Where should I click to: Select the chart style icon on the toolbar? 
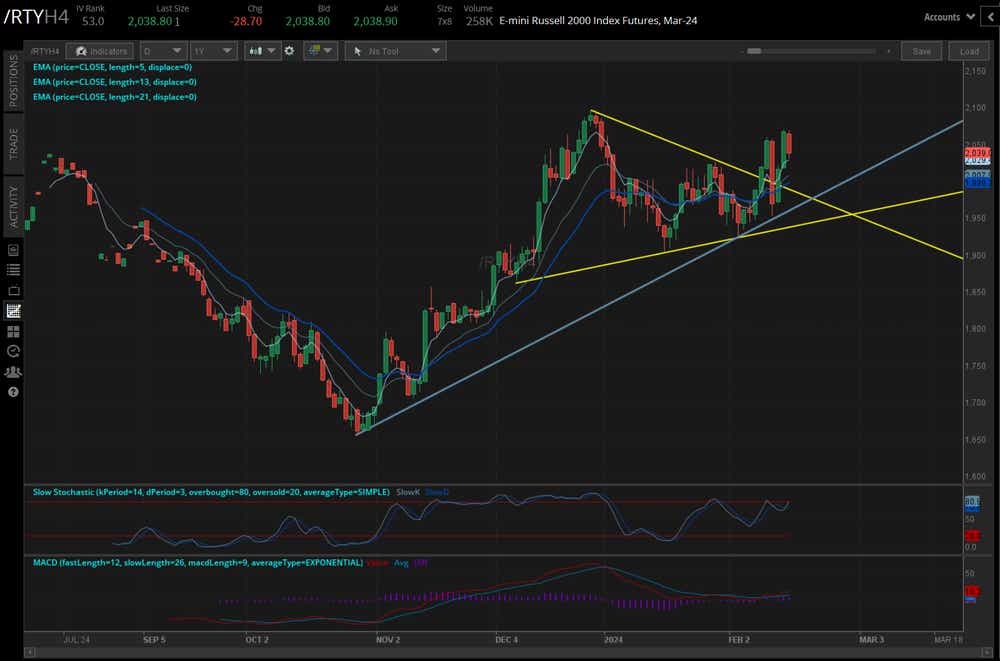click(258, 51)
